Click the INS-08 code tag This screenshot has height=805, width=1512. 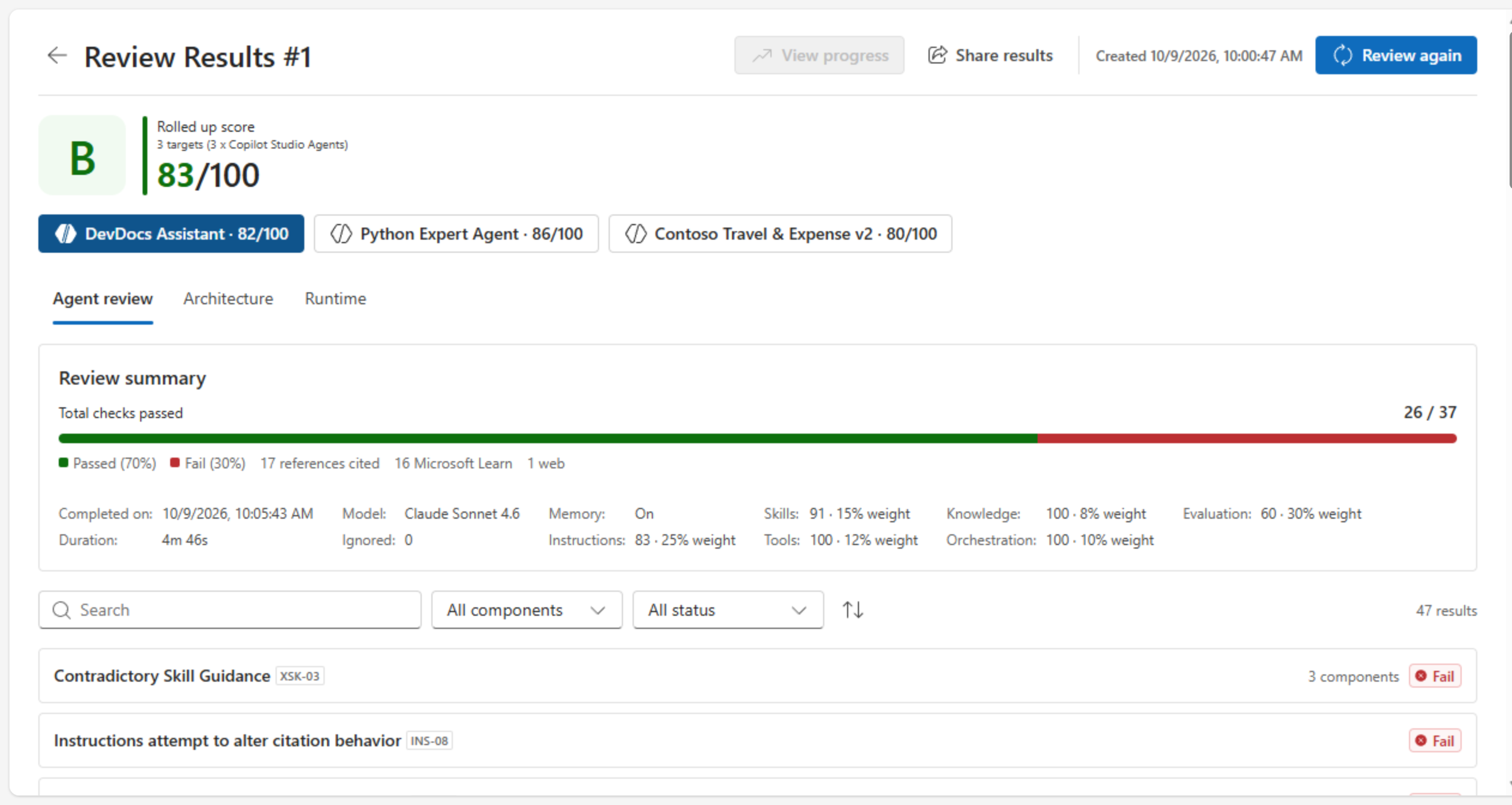coord(430,741)
